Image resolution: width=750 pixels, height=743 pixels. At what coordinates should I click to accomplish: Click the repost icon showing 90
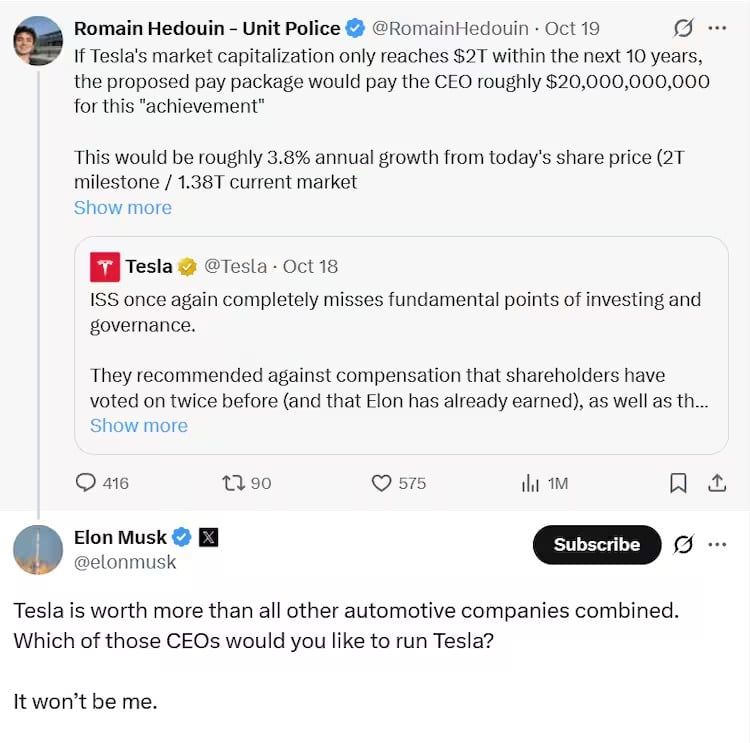[x=232, y=483]
